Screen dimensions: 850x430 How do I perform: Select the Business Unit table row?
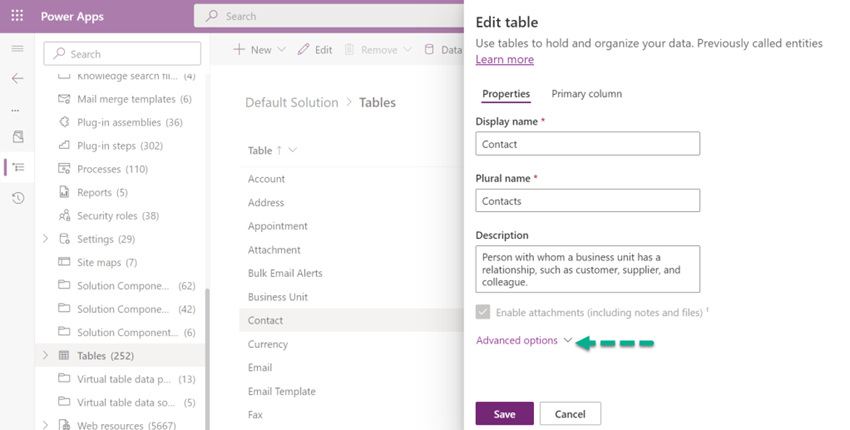(351, 297)
